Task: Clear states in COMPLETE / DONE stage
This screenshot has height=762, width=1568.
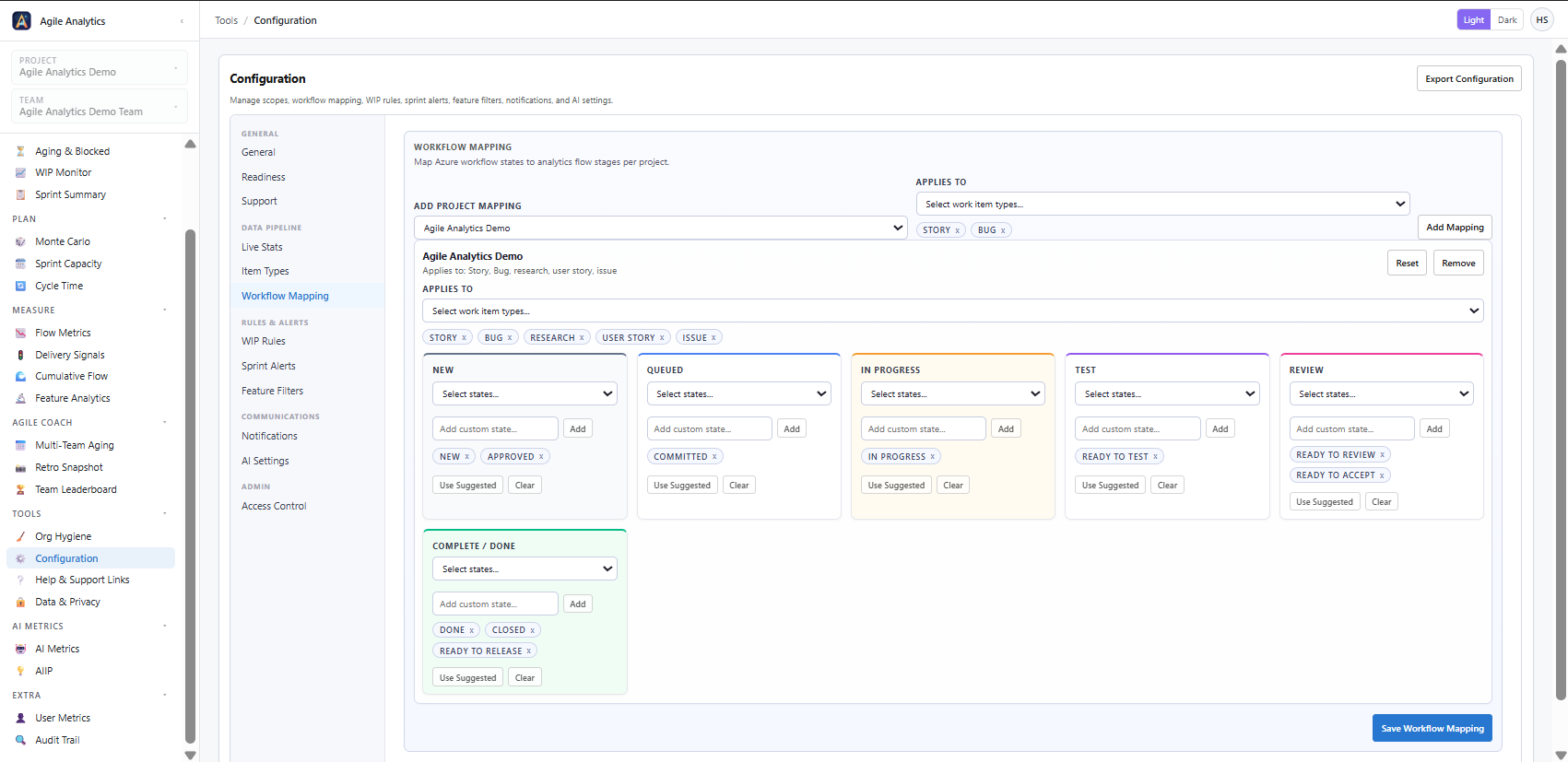Action: [x=525, y=678]
